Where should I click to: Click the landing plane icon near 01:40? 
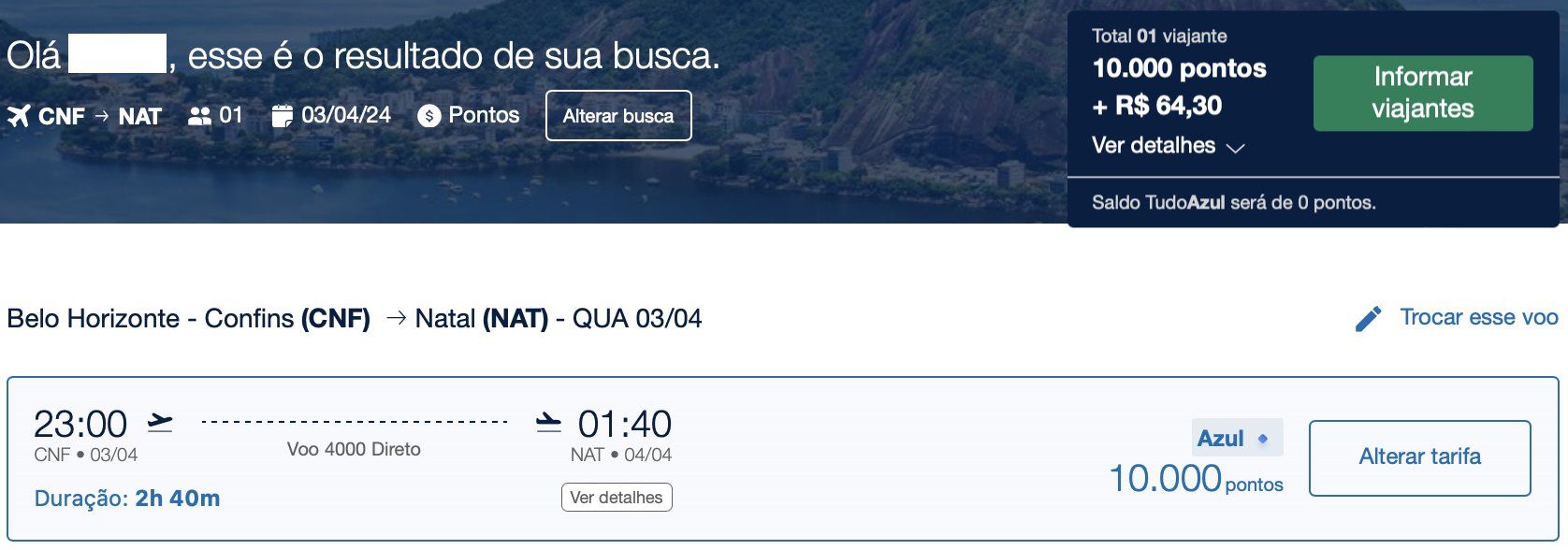click(x=548, y=423)
